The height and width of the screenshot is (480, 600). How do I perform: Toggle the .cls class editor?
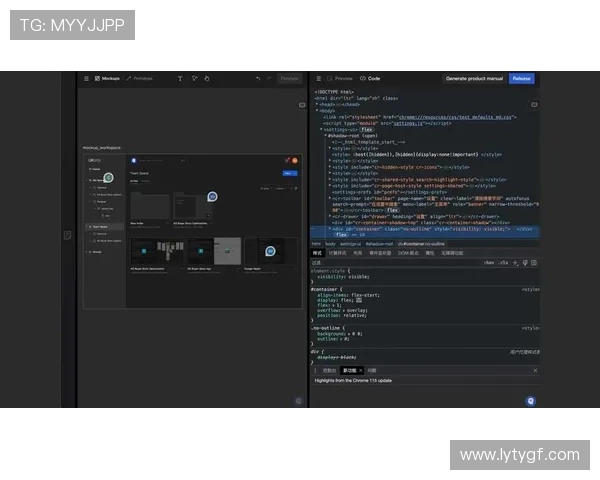[x=504, y=262]
